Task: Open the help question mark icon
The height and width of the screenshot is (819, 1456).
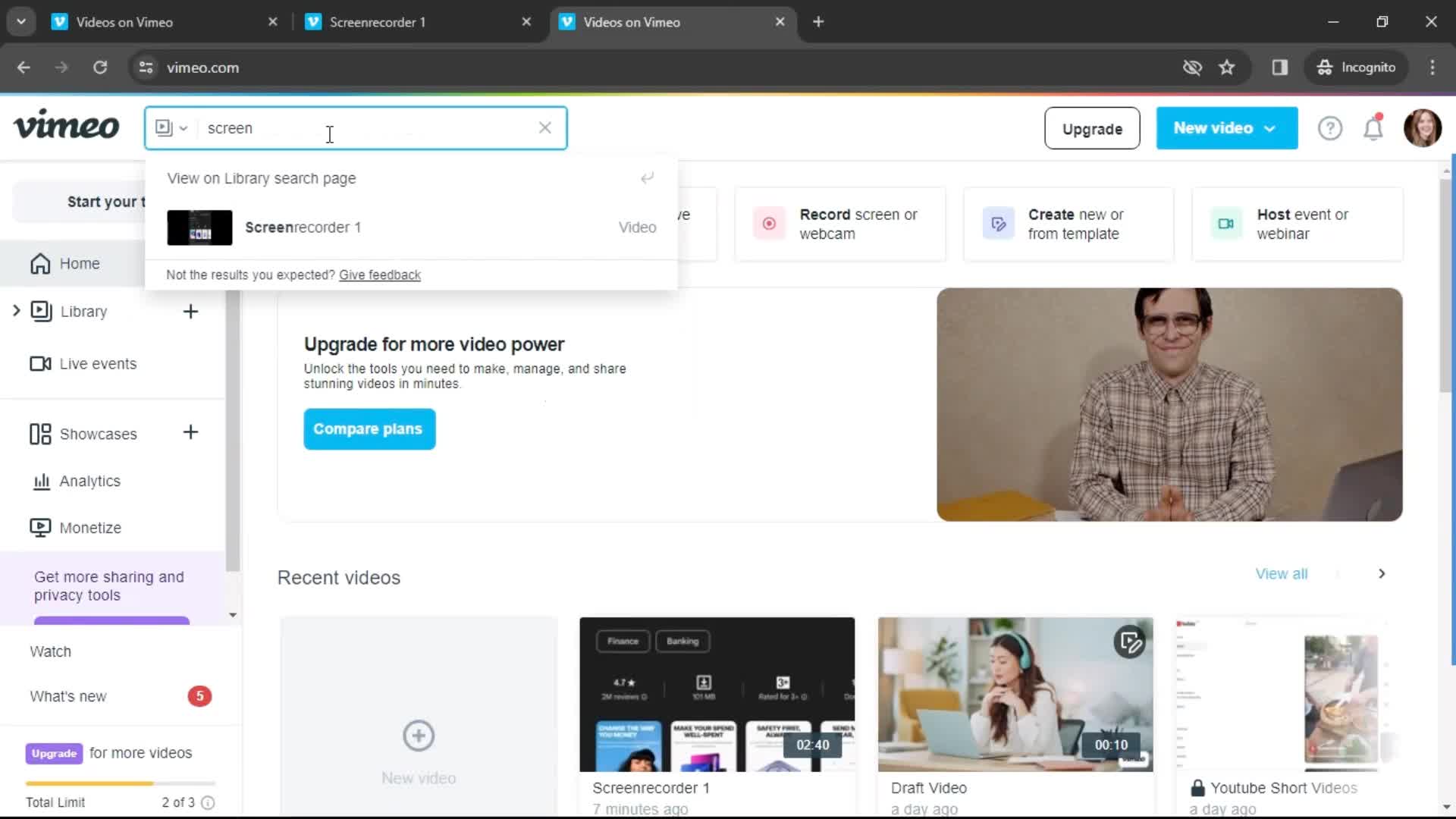Action: point(1329,128)
